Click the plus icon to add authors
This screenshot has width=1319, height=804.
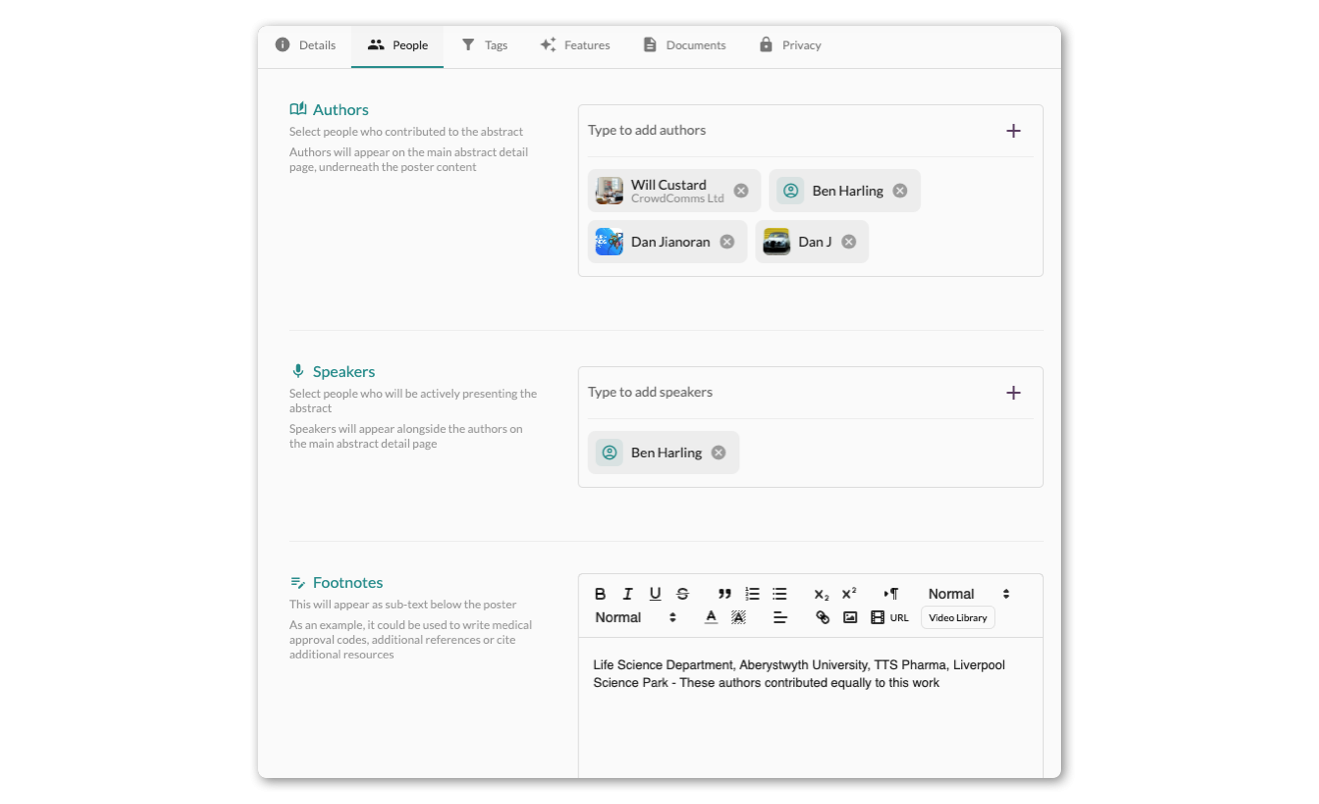(x=1013, y=131)
